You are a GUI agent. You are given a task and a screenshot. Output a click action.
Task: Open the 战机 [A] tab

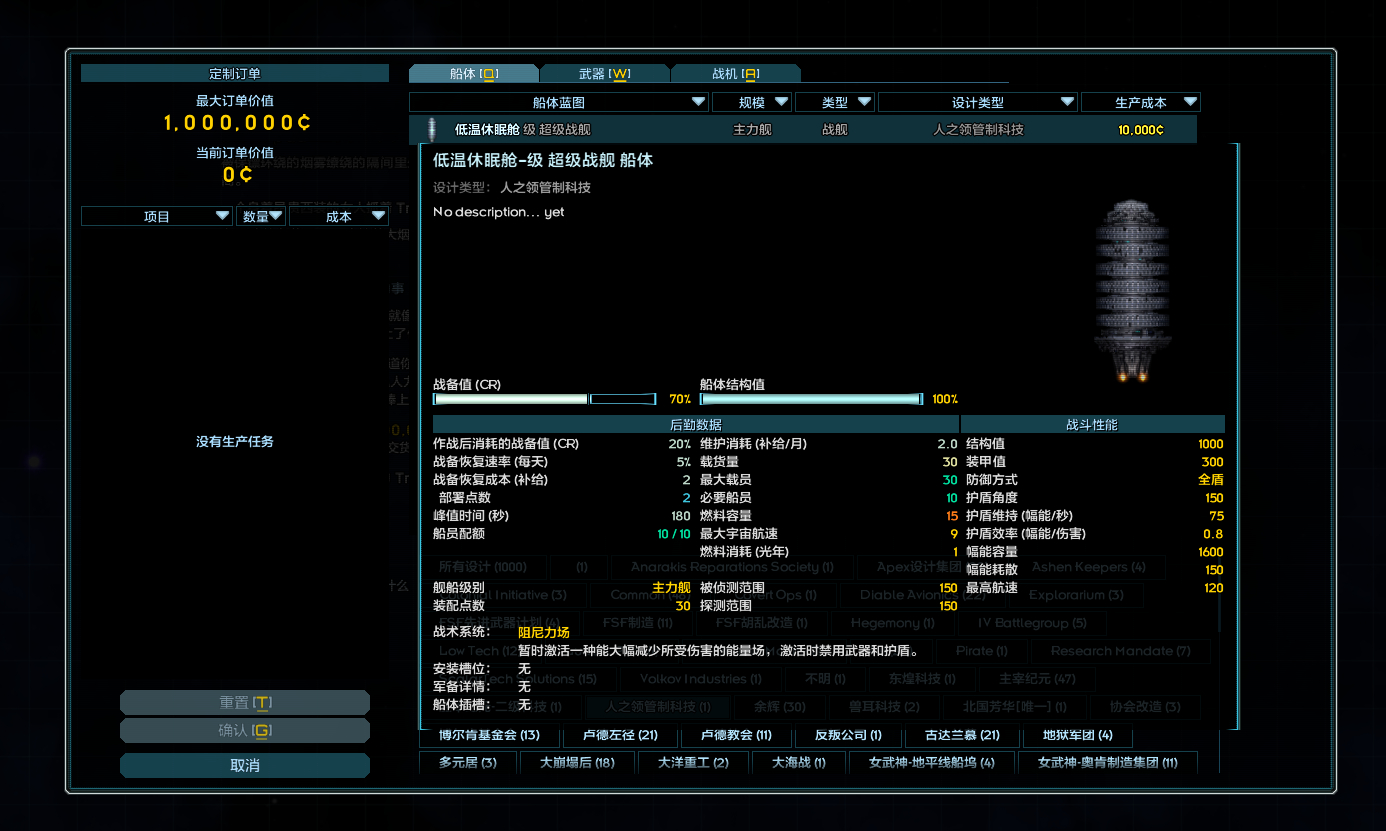(735, 74)
